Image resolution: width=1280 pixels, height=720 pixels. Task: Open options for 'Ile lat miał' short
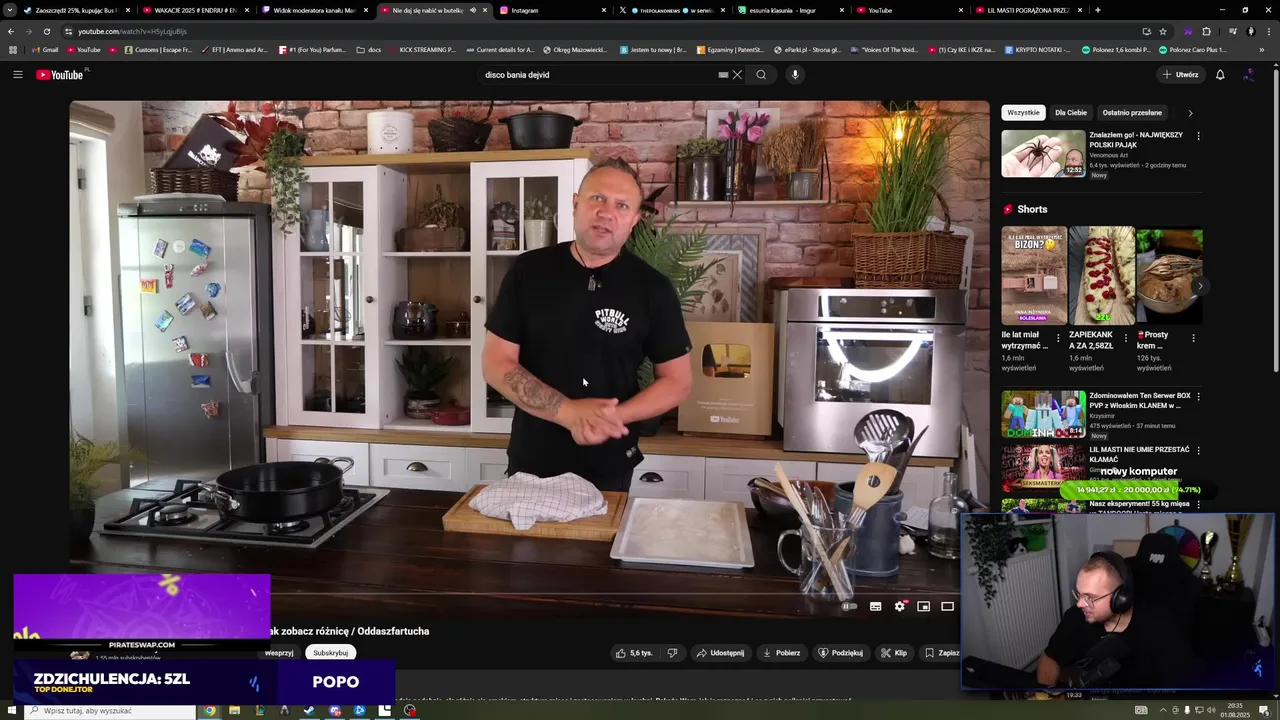coord(1058,338)
